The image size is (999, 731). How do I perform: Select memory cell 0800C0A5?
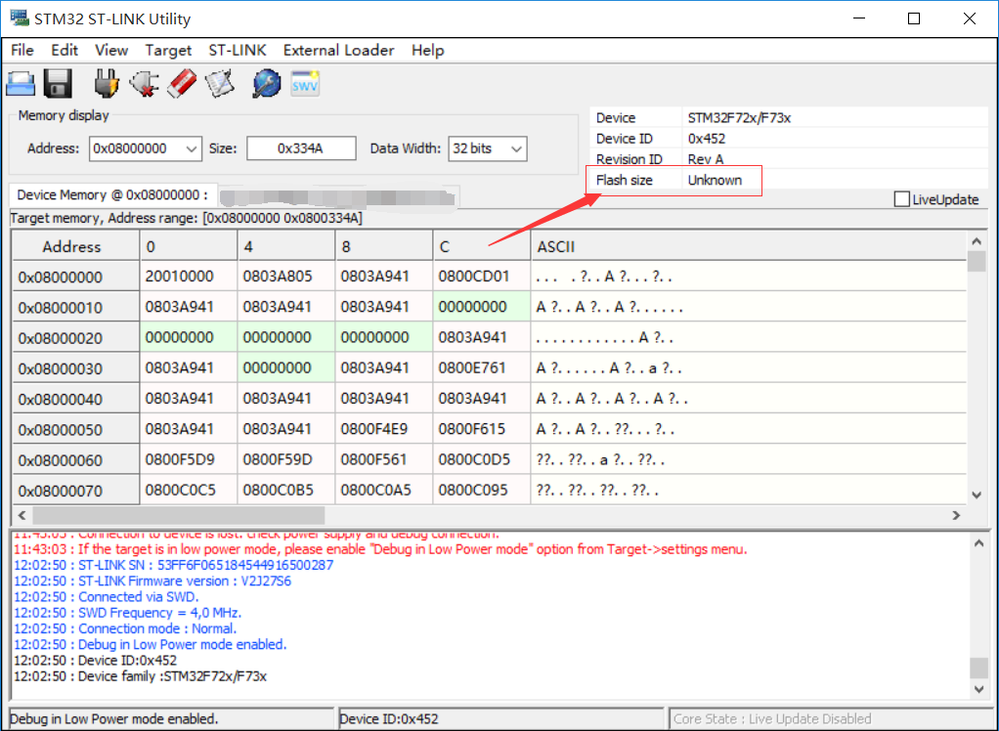[x=384, y=490]
